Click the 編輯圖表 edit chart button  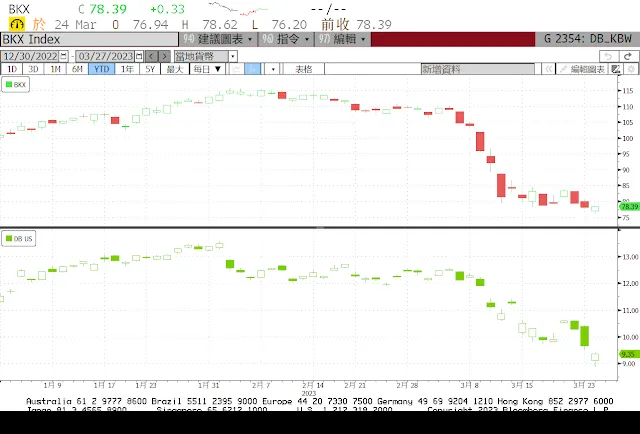582,69
